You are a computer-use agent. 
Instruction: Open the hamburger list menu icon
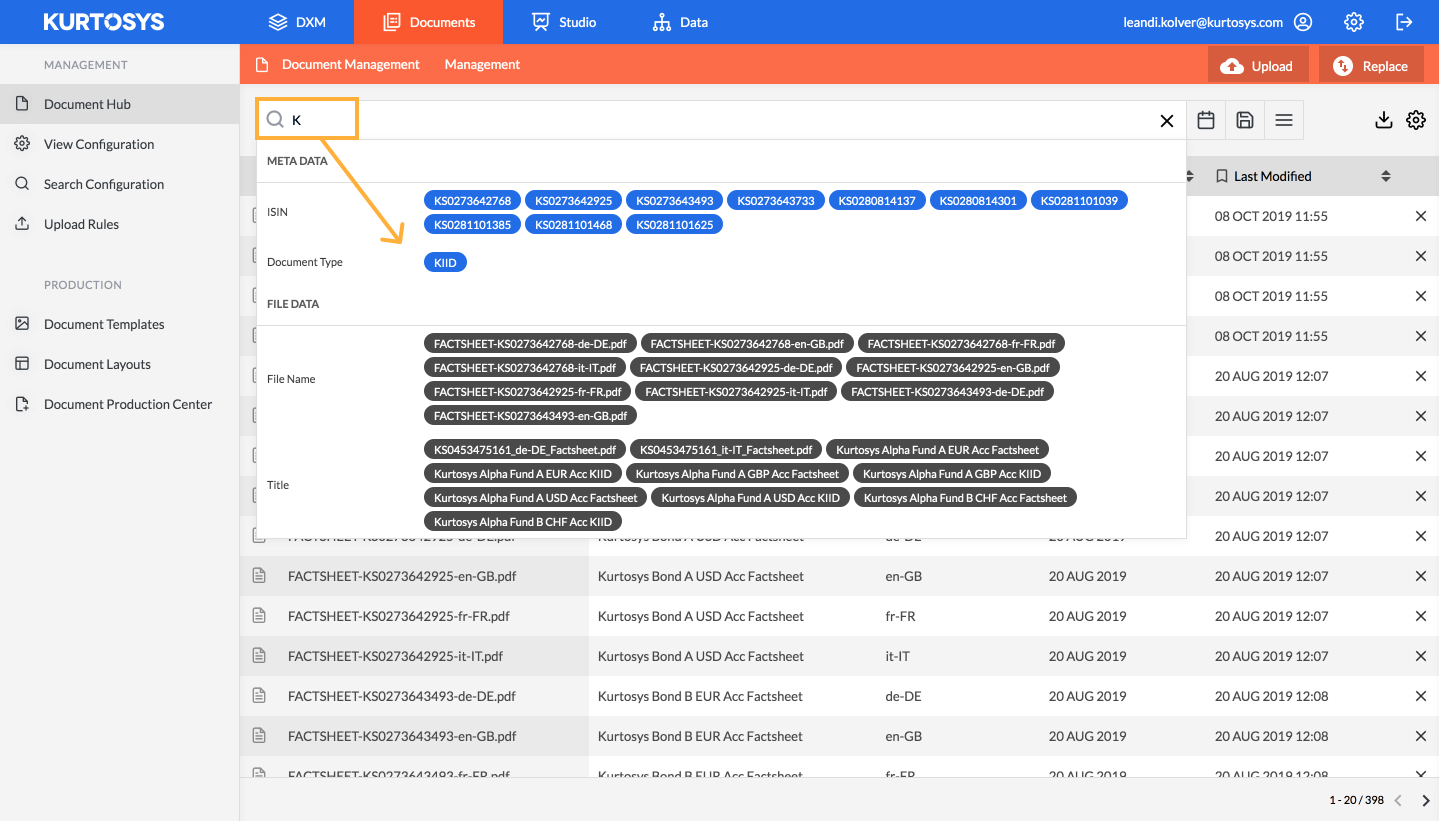click(1284, 120)
